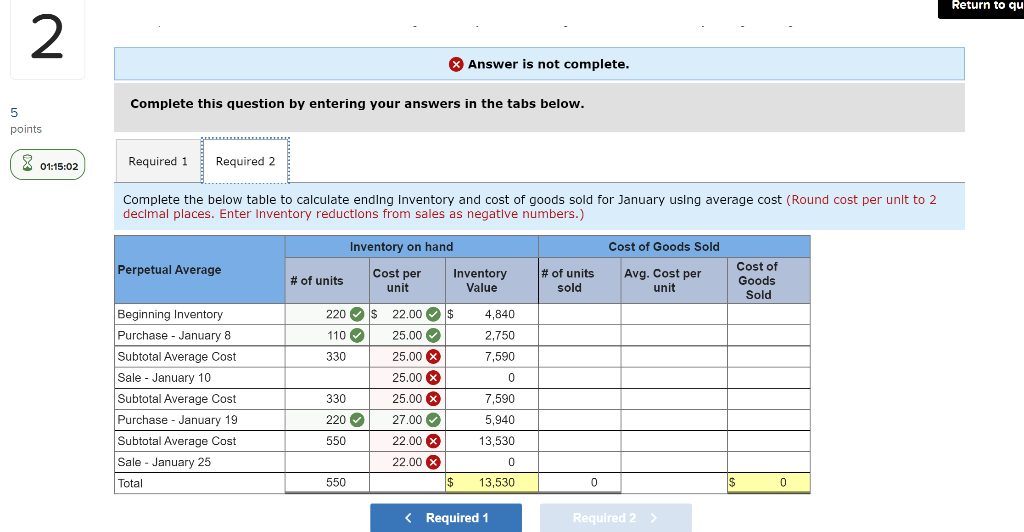Go back using blue Required 1 button
Image resolution: width=1024 pixels, height=532 pixels.
(446, 518)
